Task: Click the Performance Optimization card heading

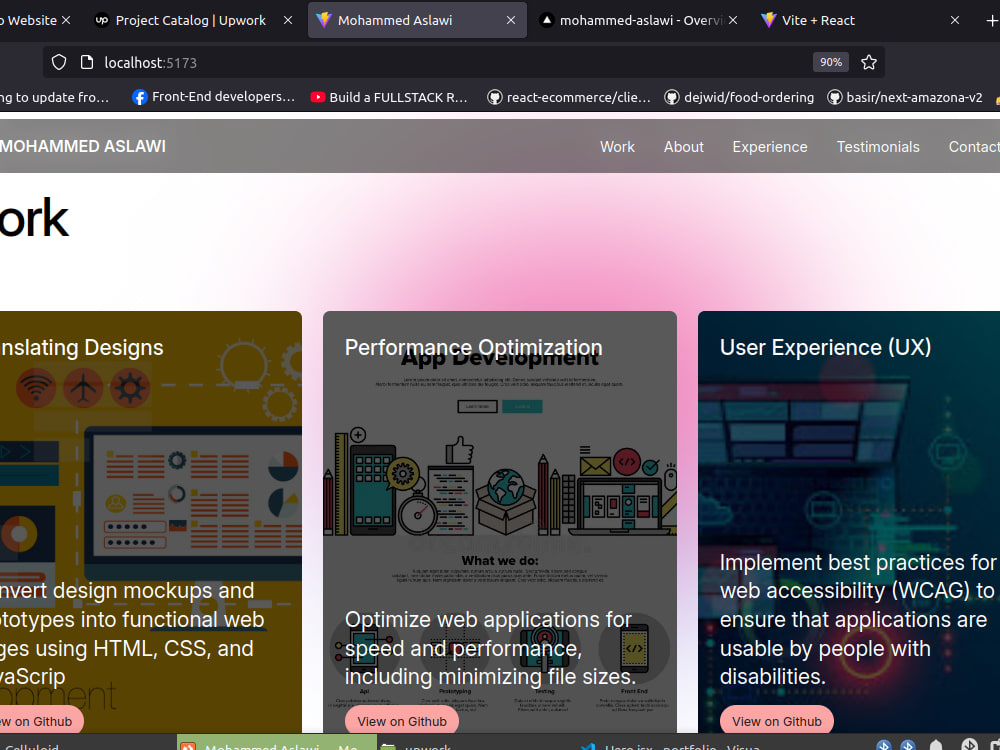Action: click(x=473, y=348)
